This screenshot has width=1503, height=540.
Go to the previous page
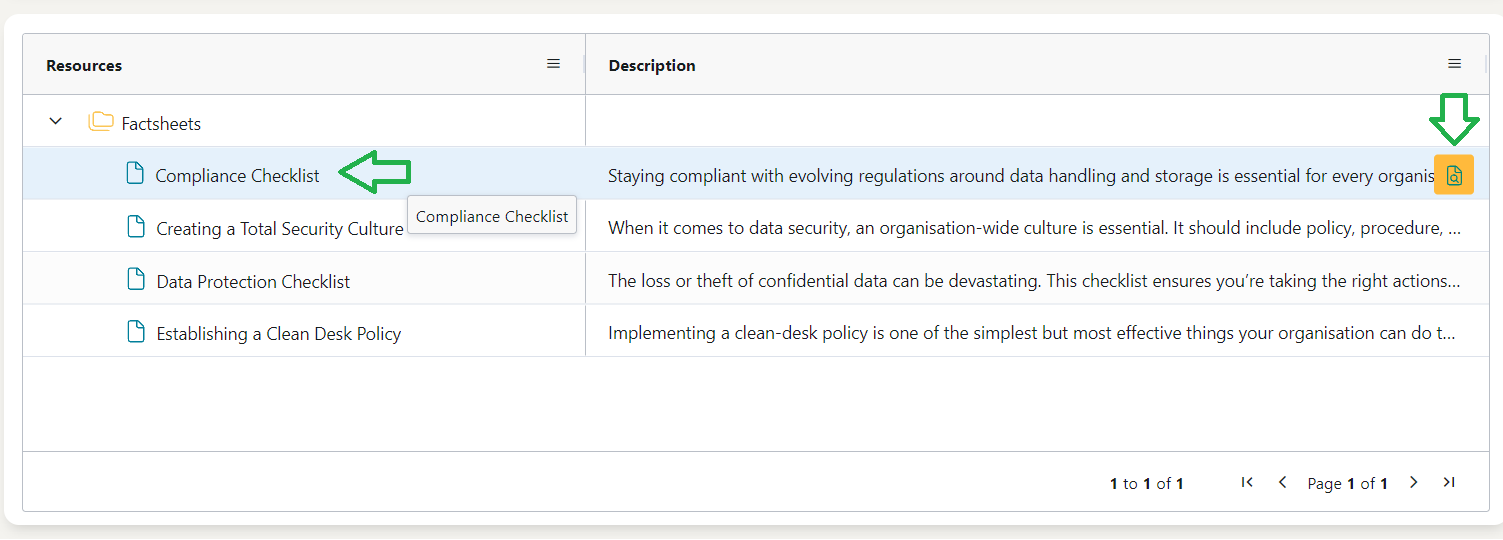tap(1282, 482)
